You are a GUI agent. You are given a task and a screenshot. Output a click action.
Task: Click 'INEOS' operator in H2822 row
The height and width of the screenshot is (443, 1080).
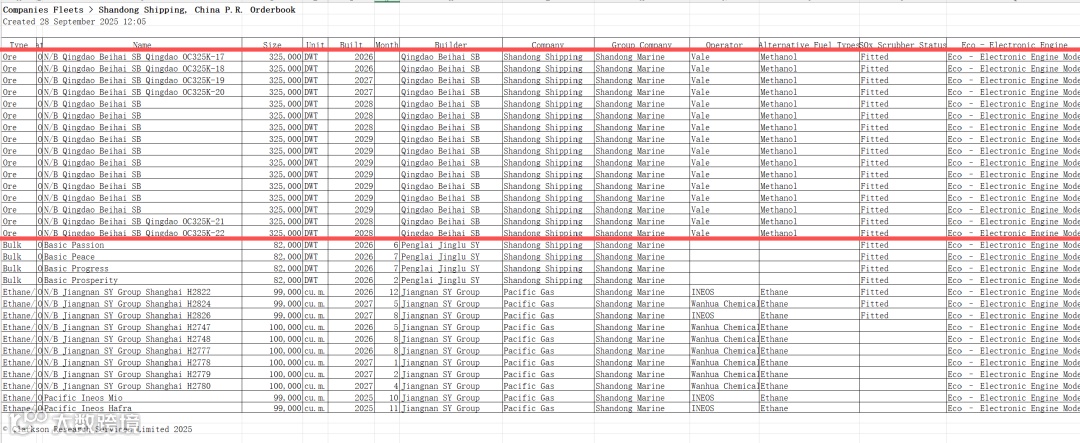[724, 291]
